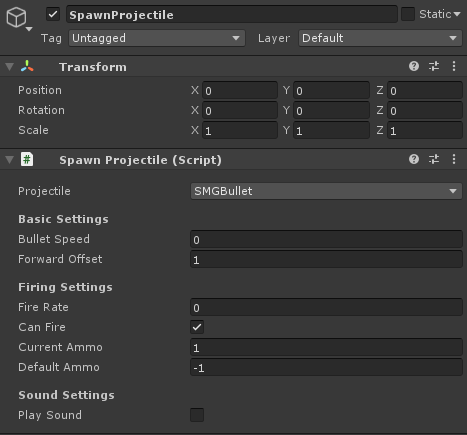Screen dimensions: 467x435
Task: Open Spawn Projectile script help reference
Action: coord(414,159)
